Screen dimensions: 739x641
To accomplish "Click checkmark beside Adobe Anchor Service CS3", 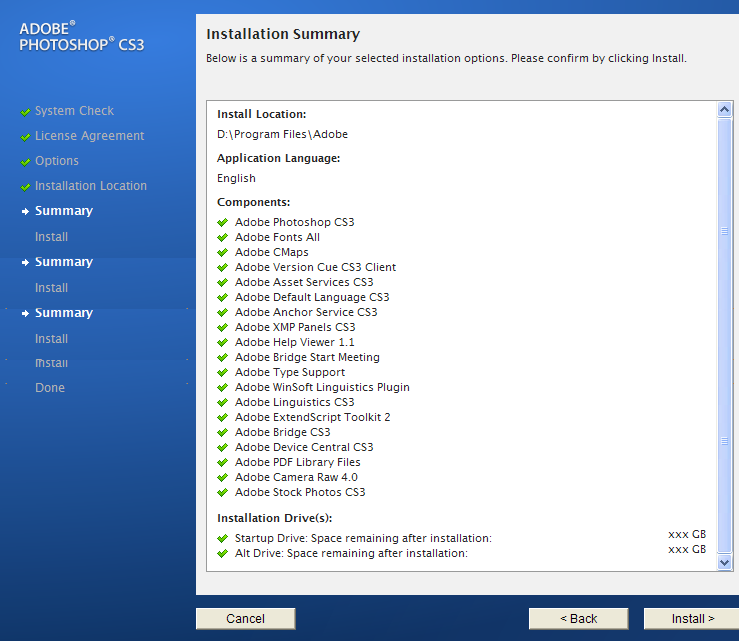I will click(222, 312).
